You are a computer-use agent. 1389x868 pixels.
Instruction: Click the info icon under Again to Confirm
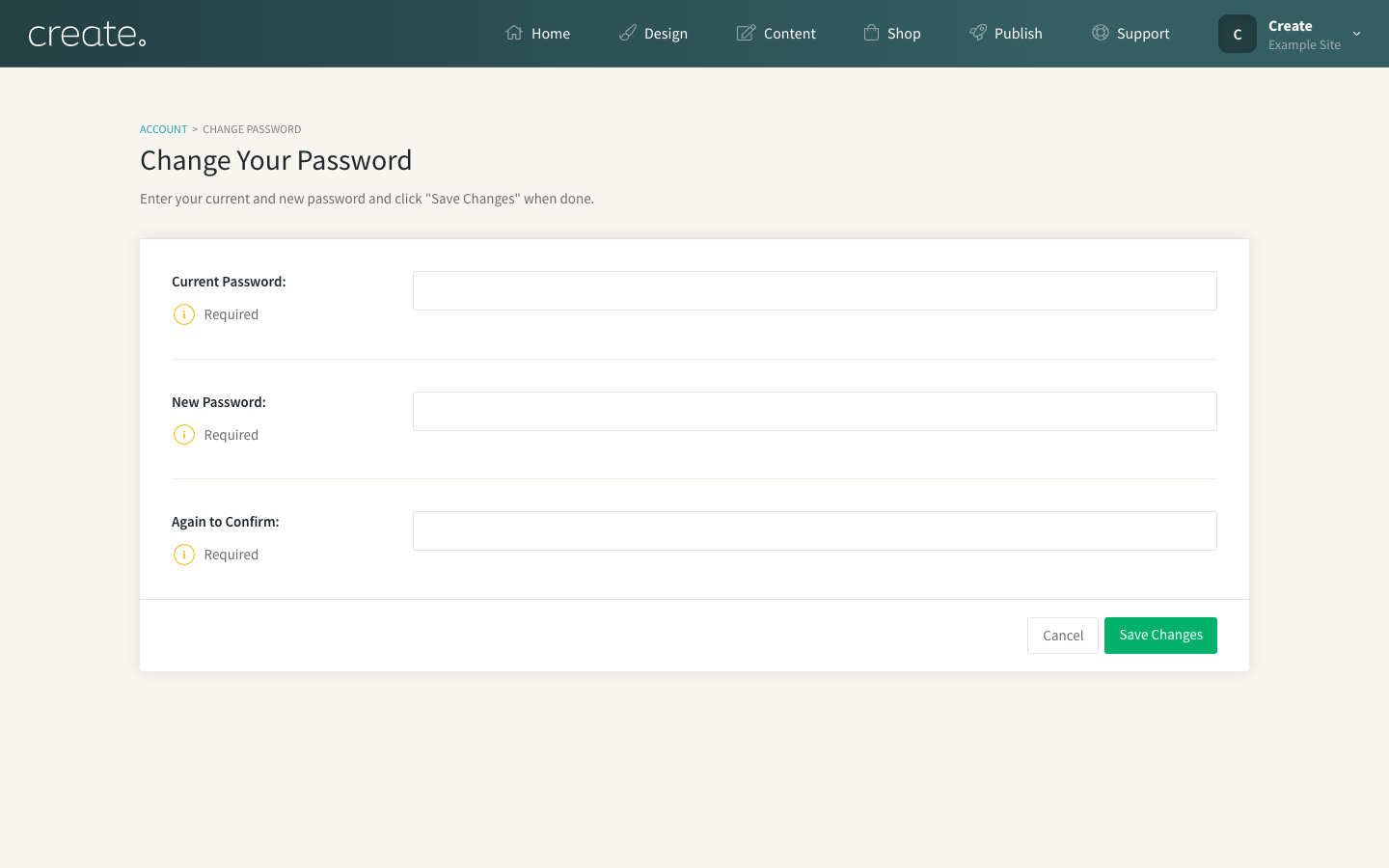[184, 555]
